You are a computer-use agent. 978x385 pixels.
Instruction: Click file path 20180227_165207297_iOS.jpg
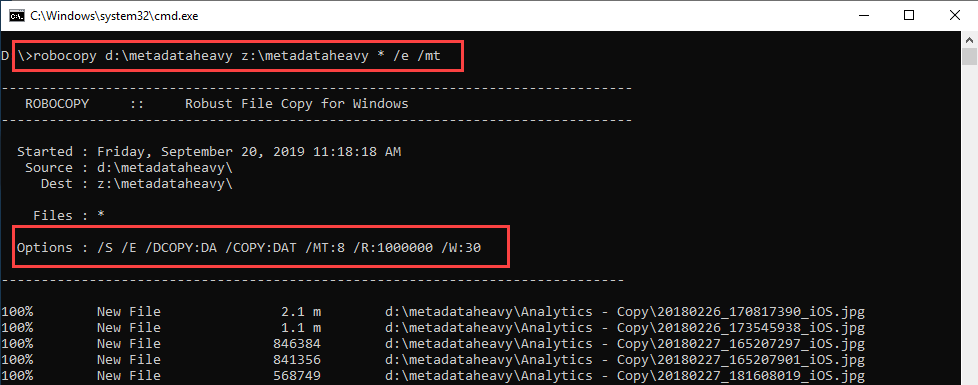[x=625, y=344]
